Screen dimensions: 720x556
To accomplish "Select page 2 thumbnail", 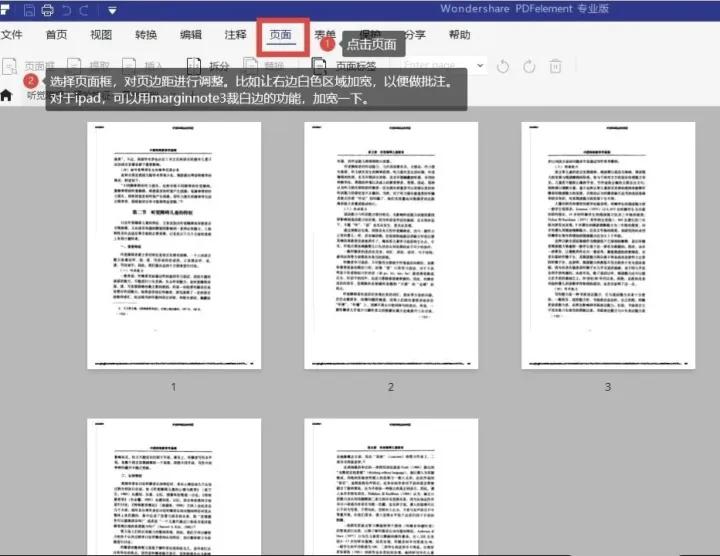I will [391, 245].
